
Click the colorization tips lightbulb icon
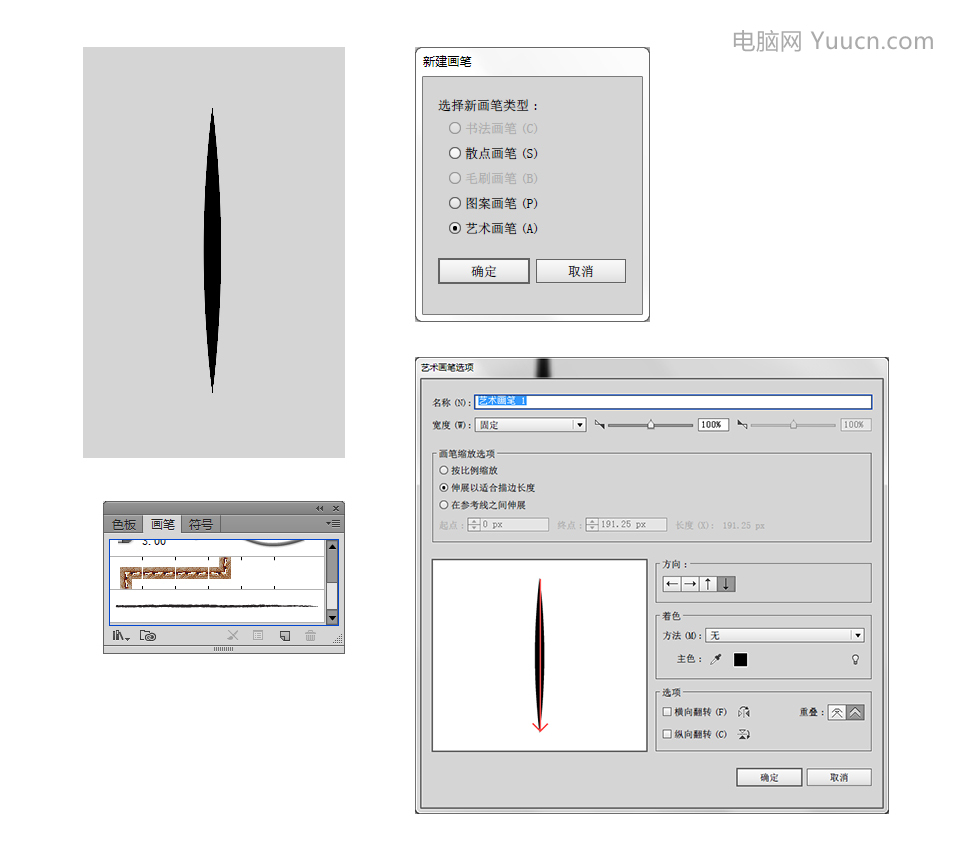tap(855, 659)
